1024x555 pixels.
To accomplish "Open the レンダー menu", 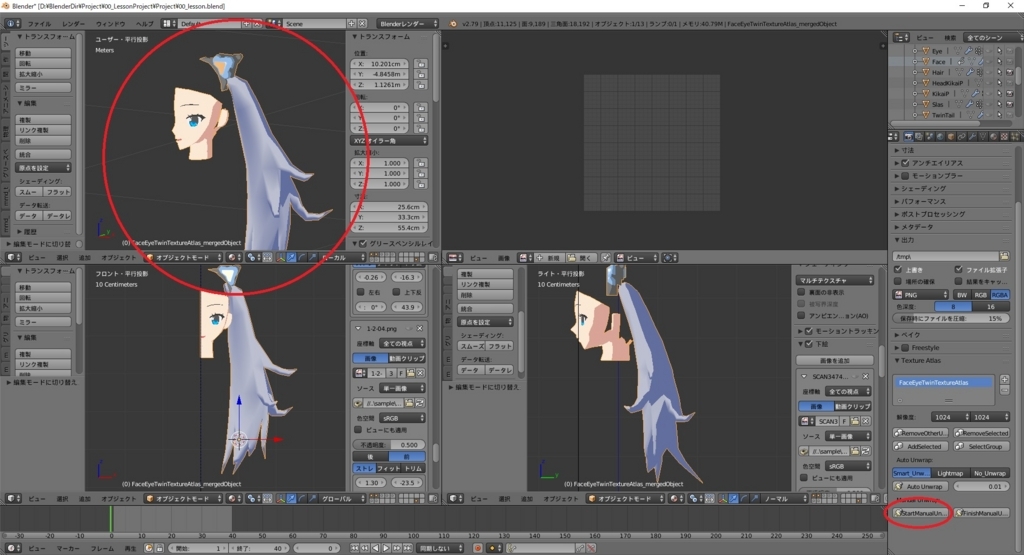I will (x=73, y=24).
